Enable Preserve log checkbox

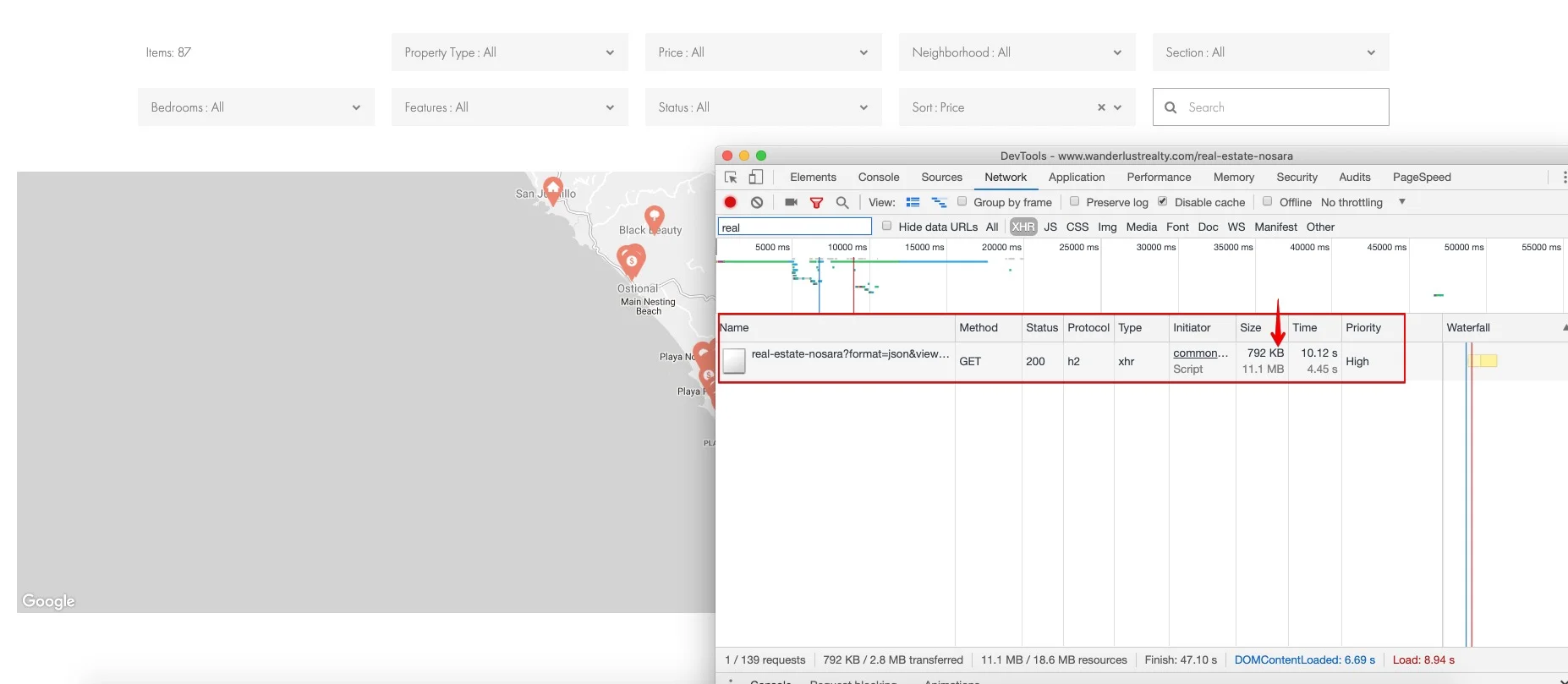[x=1074, y=201]
